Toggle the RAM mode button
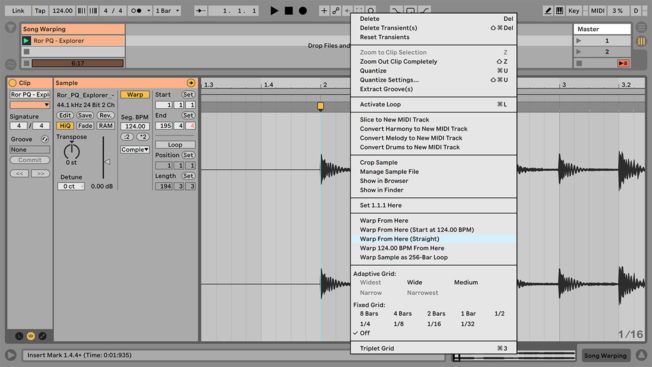The height and width of the screenshot is (367, 652). point(106,126)
